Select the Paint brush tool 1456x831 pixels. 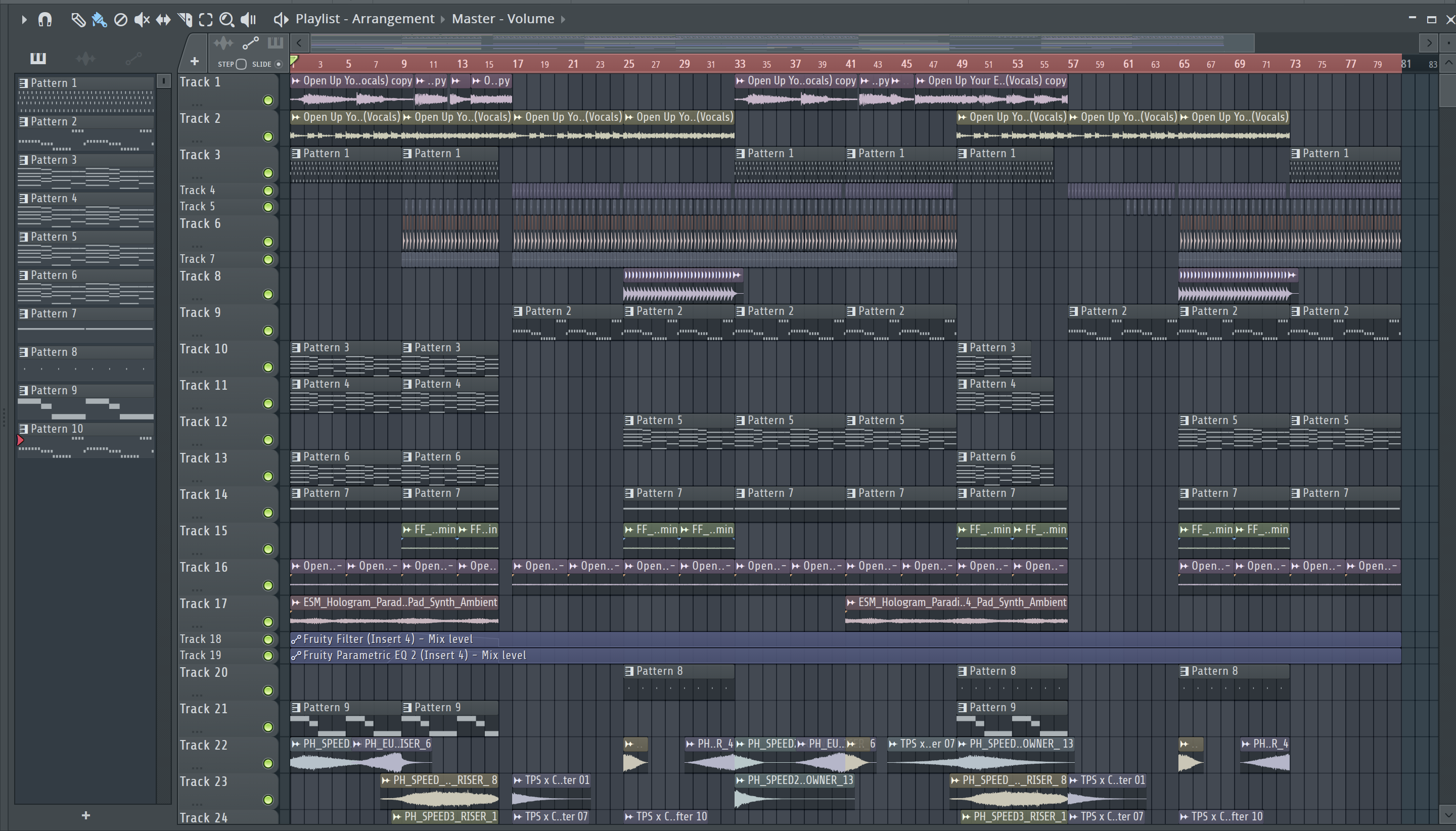pyautogui.click(x=99, y=20)
